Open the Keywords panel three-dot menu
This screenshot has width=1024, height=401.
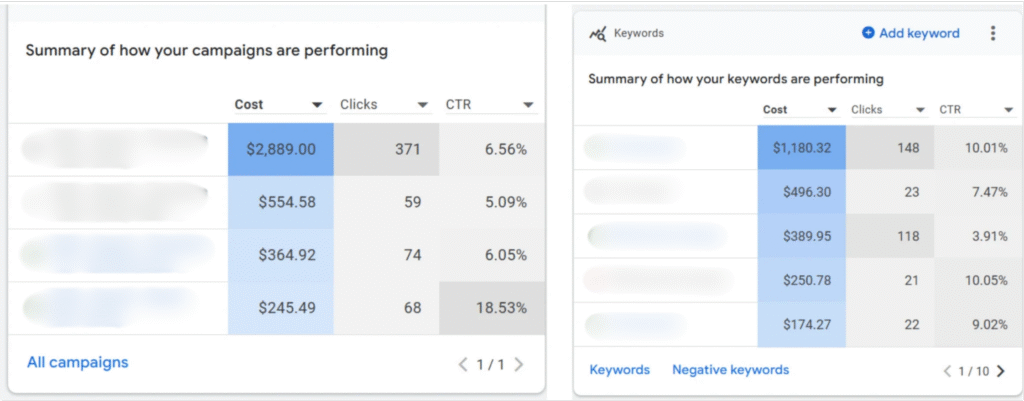tap(992, 33)
